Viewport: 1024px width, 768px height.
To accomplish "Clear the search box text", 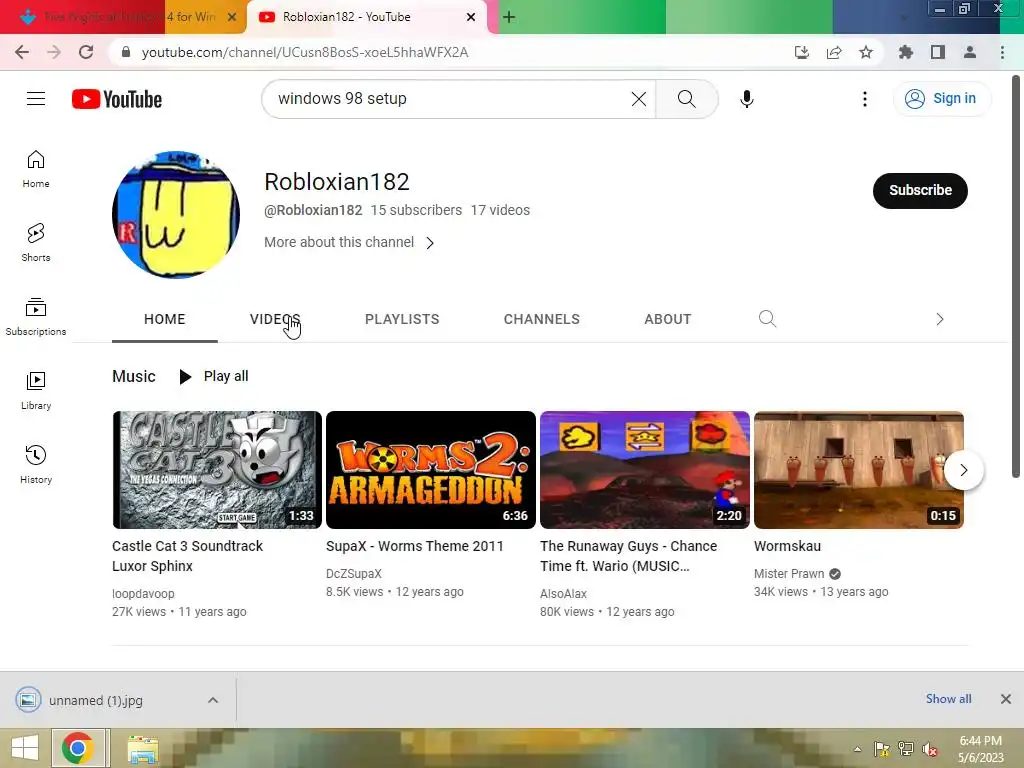I will [x=639, y=99].
